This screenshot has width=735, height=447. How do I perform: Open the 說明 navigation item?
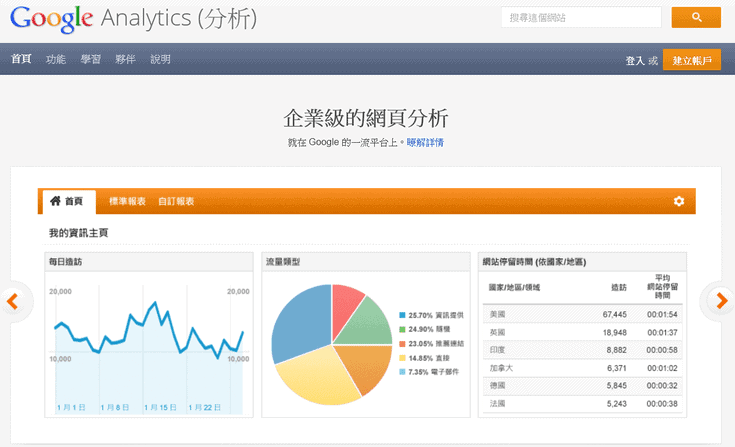160,59
